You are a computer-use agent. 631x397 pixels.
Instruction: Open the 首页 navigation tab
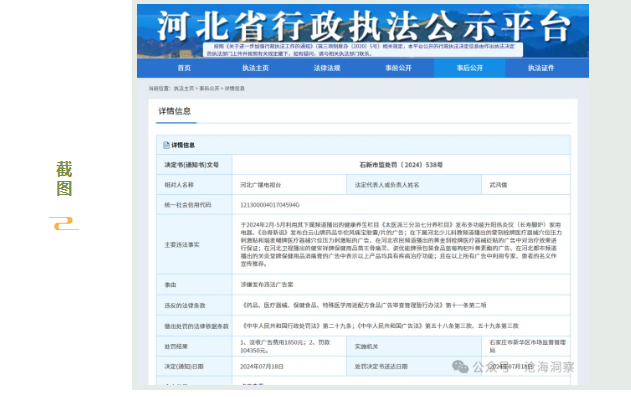point(184,68)
